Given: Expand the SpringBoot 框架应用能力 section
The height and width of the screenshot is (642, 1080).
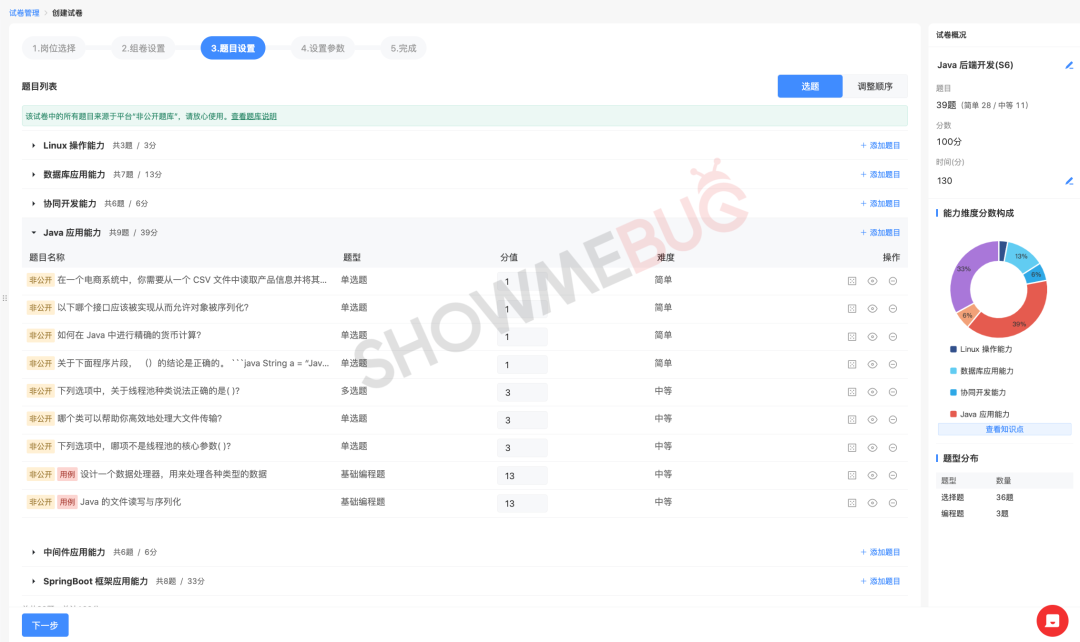Looking at the screenshot, I should click(x=33, y=581).
